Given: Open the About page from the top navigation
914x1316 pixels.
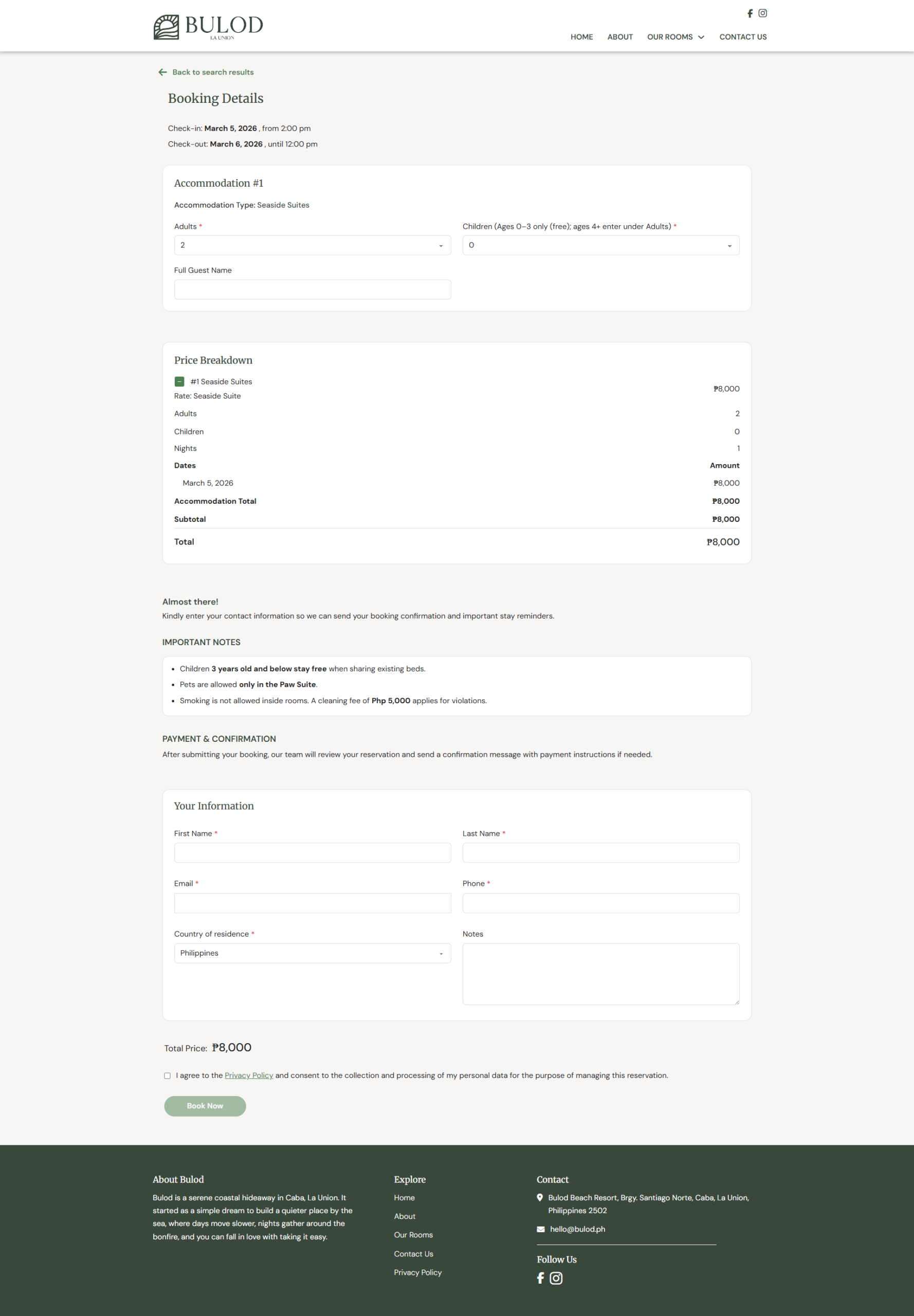Looking at the screenshot, I should [619, 37].
